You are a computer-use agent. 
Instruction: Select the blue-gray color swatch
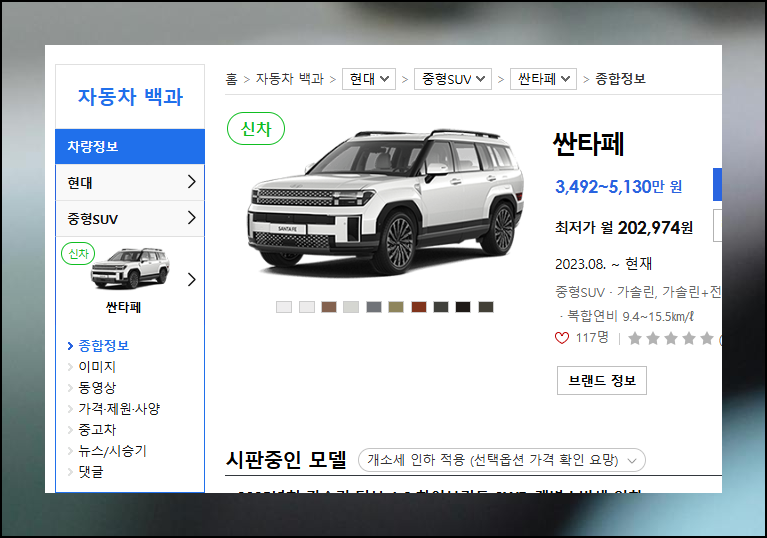(x=374, y=307)
